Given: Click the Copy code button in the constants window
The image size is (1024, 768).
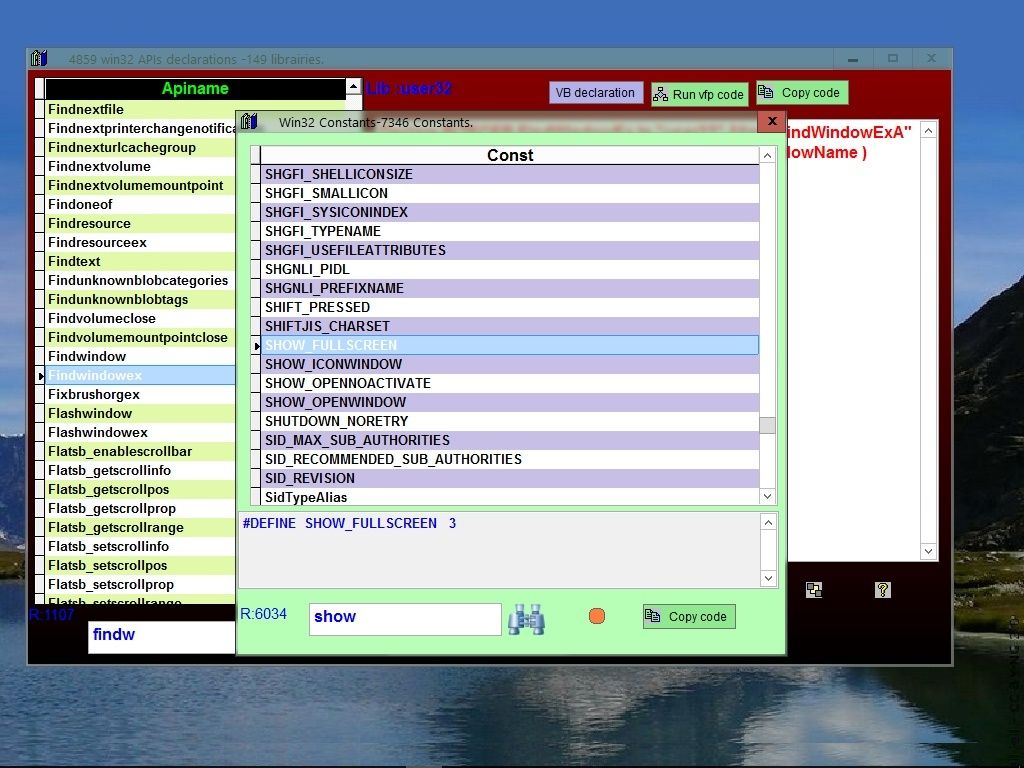Looking at the screenshot, I should 688,616.
